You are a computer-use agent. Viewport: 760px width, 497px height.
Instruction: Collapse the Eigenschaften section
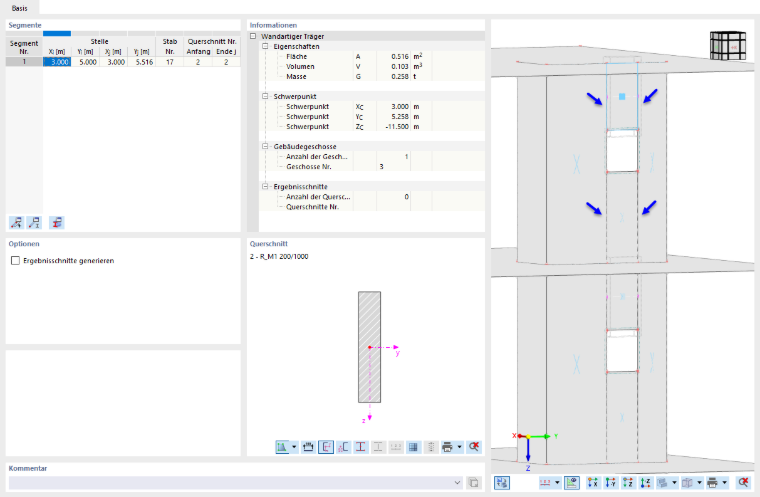pos(265,47)
